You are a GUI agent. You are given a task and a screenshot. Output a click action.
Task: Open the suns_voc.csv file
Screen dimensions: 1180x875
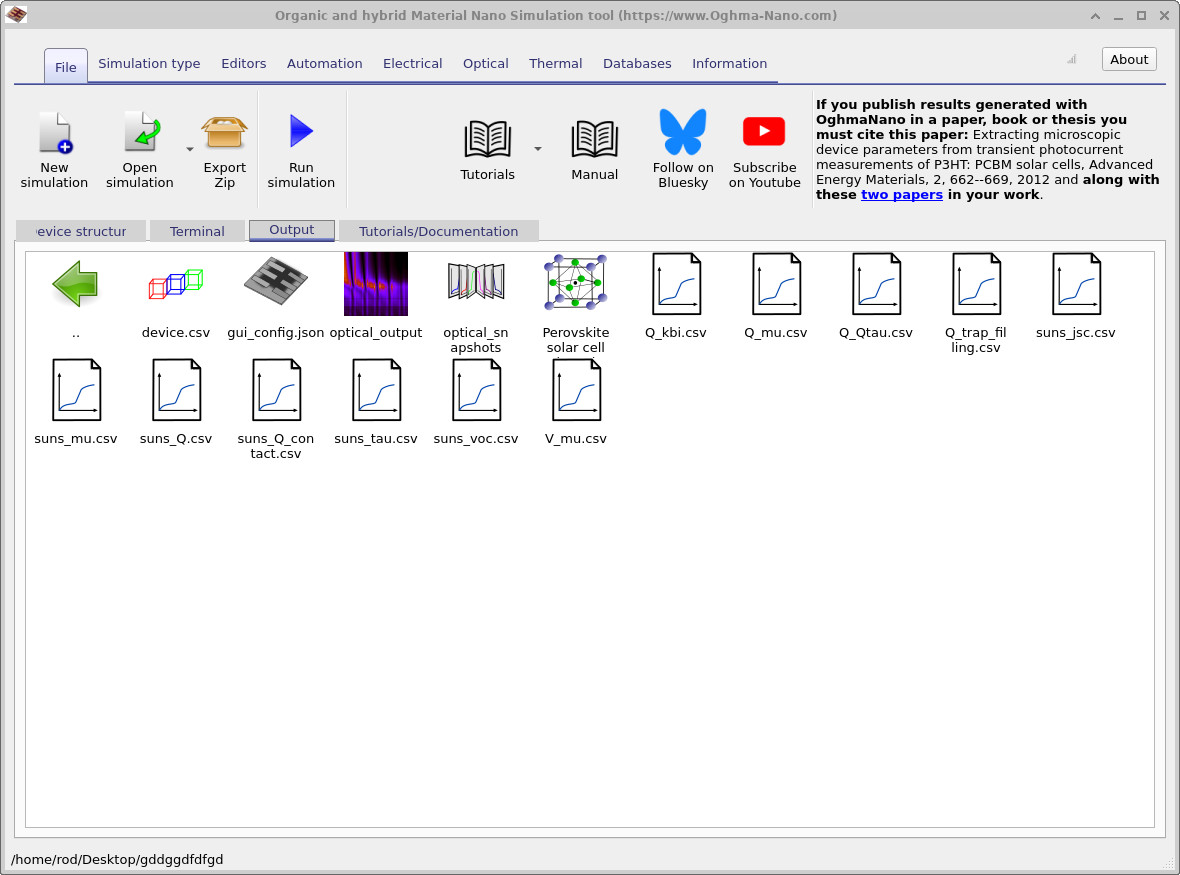476,391
